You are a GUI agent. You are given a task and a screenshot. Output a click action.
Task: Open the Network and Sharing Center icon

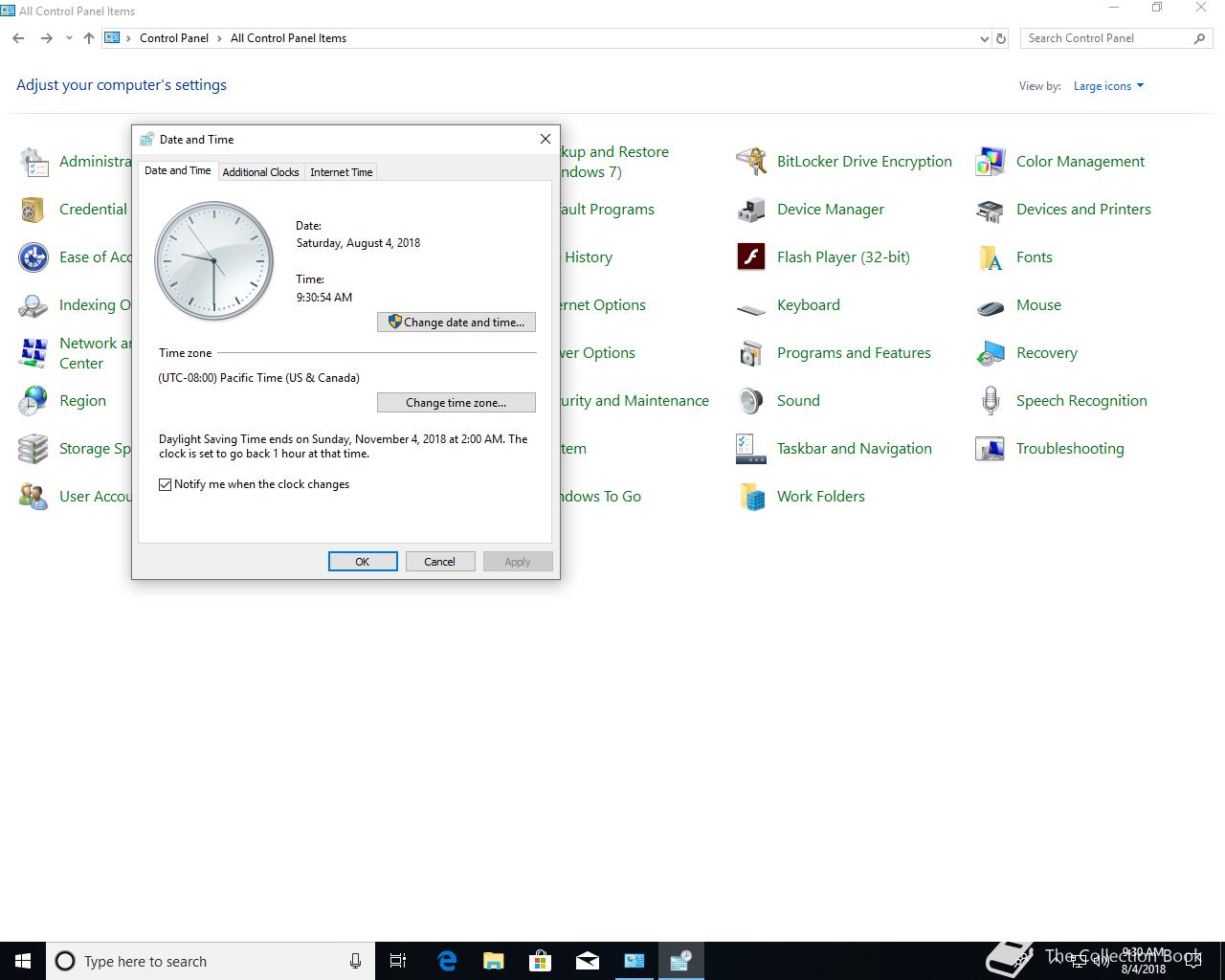pyautogui.click(x=33, y=353)
